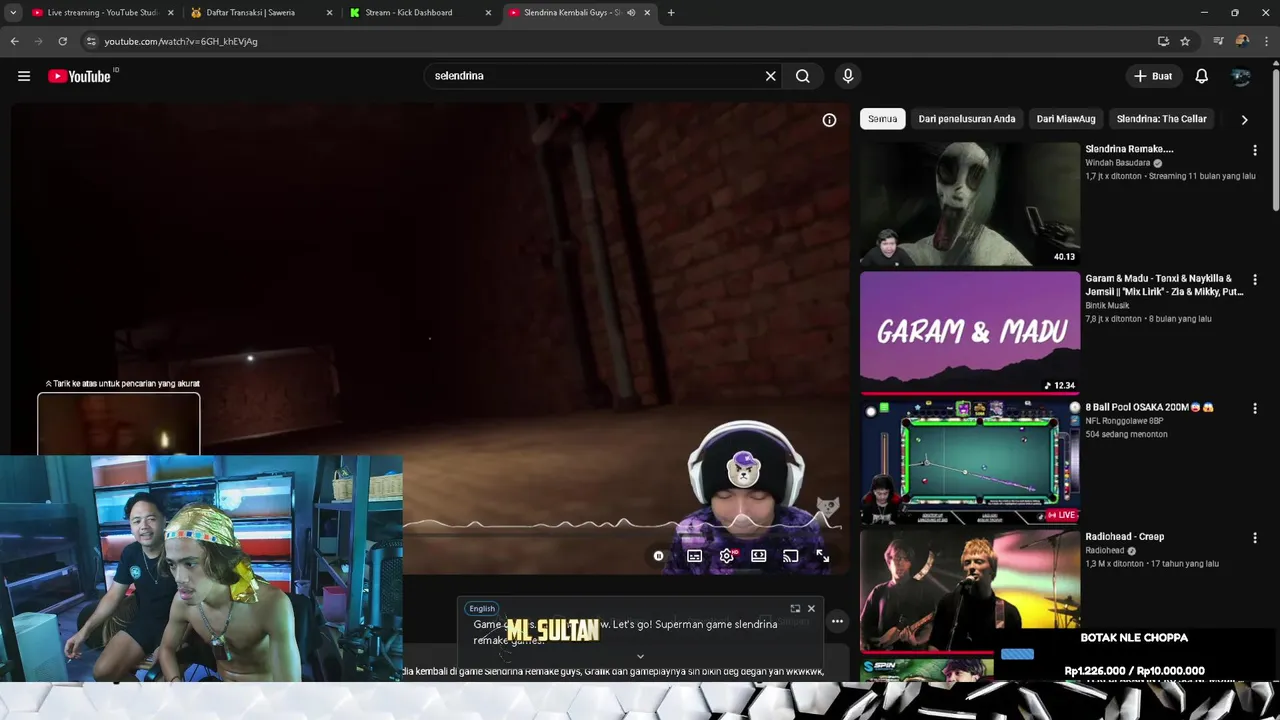Image resolution: width=1280 pixels, height=720 pixels.
Task: Reload the current page
Action: 62,41
